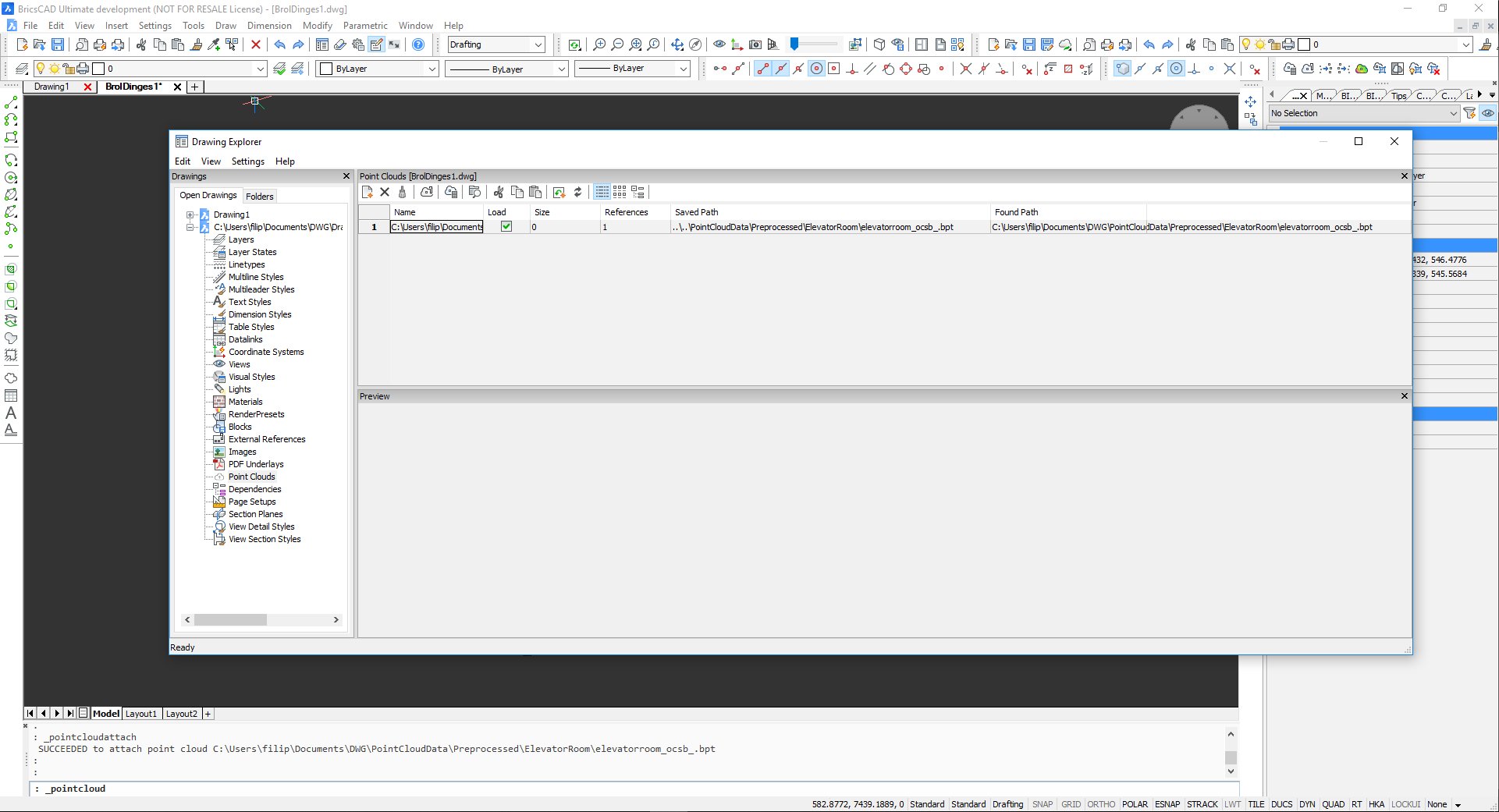Open the ByLayer color dropdown
Viewport: 1499px width, 812px height.
[378, 69]
